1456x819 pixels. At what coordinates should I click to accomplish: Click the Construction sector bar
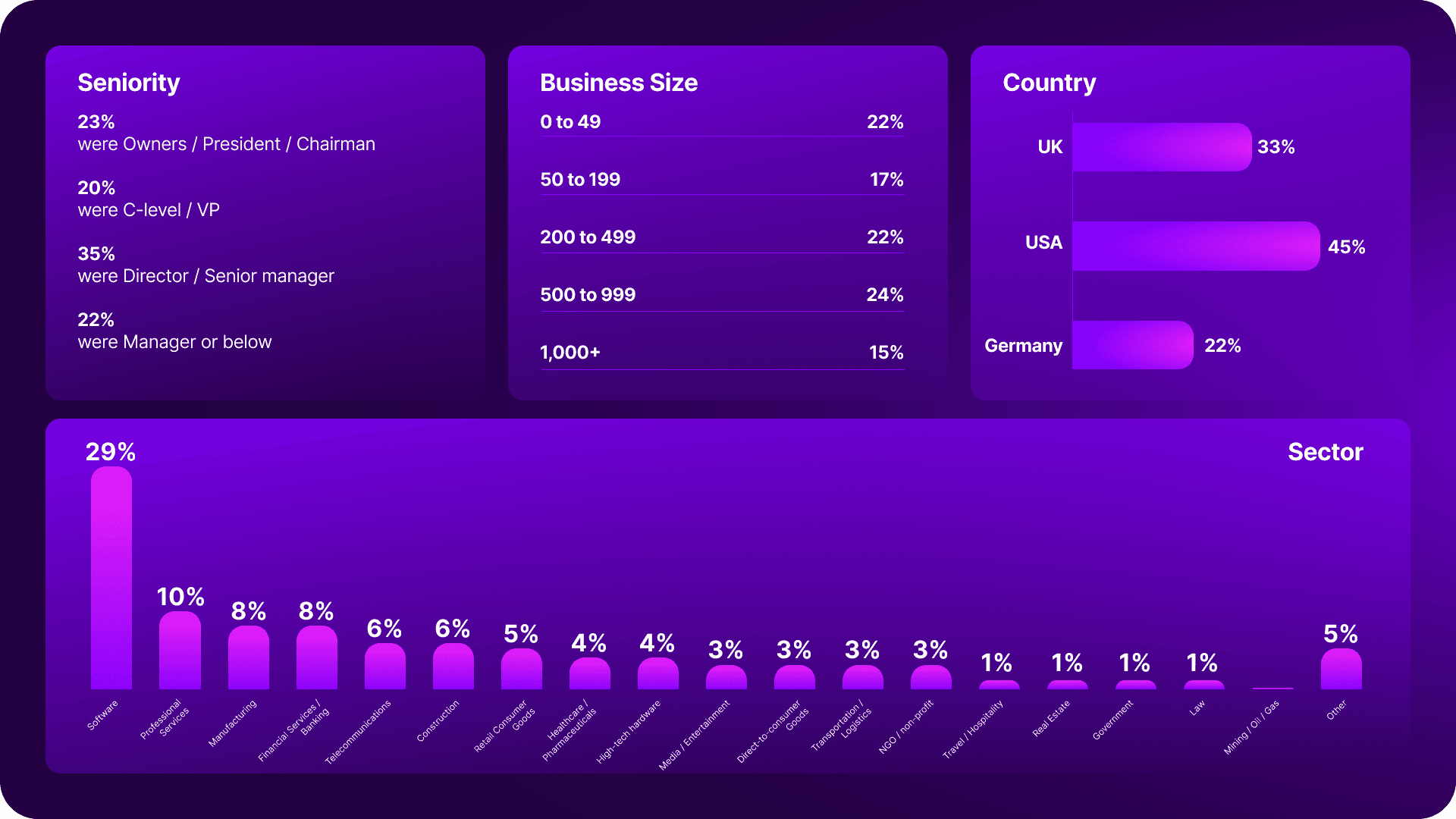[x=453, y=664]
